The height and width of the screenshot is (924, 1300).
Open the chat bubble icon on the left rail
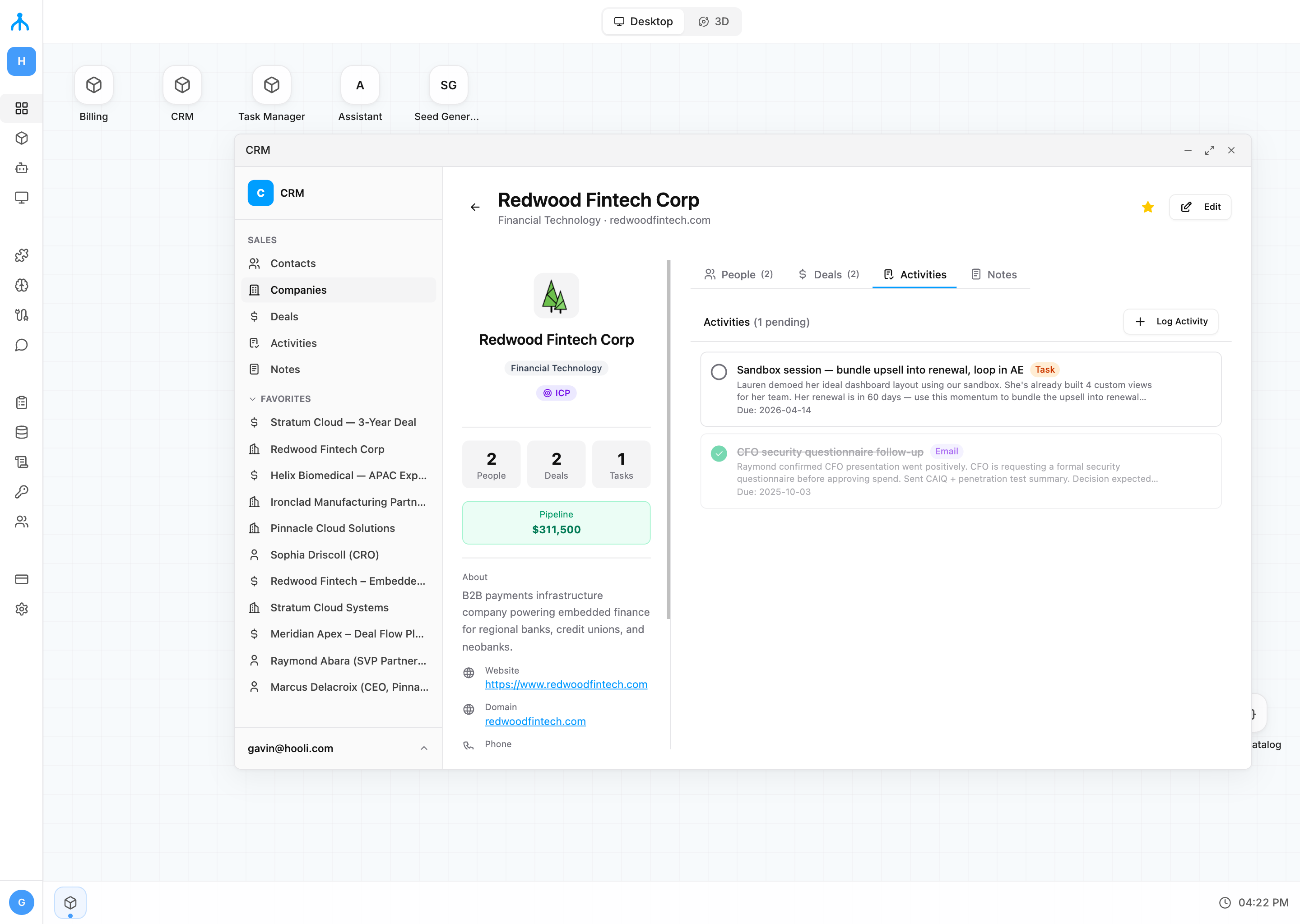[21, 344]
